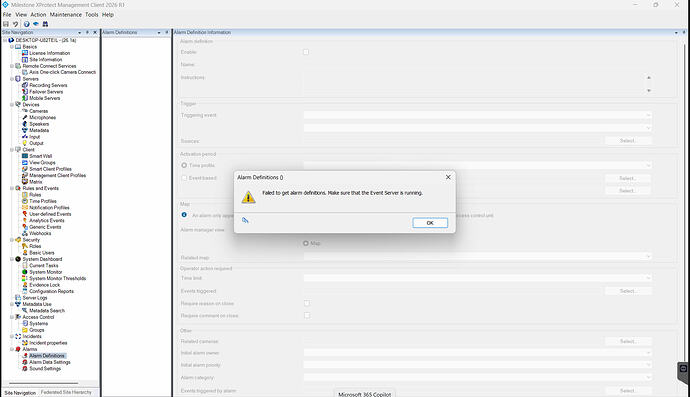The height and width of the screenshot is (397, 690).
Task: Open the Help toolbar icon
Action: (26, 24)
